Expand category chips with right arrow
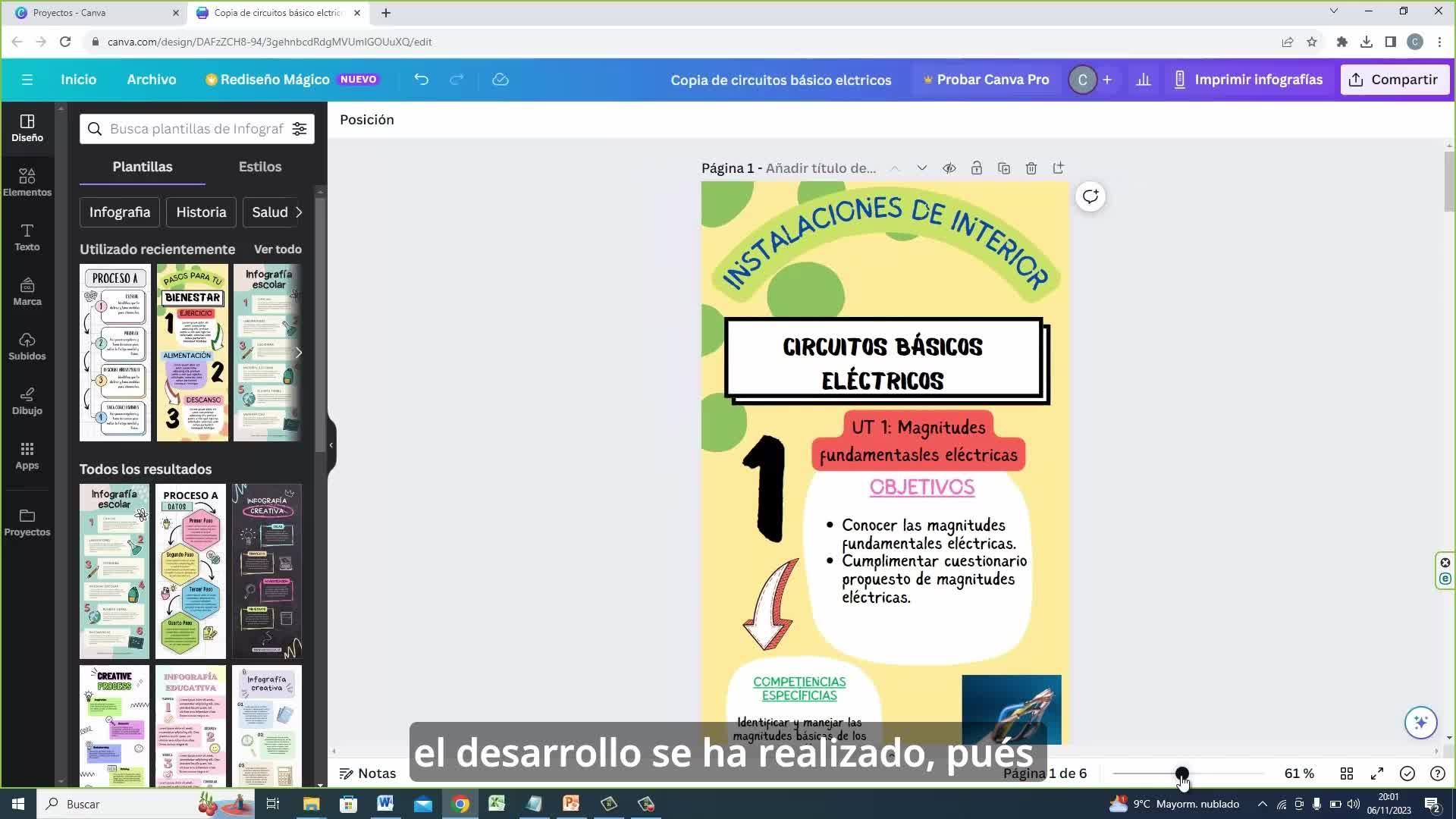The width and height of the screenshot is (1456, 819). [x=299, y=212]
